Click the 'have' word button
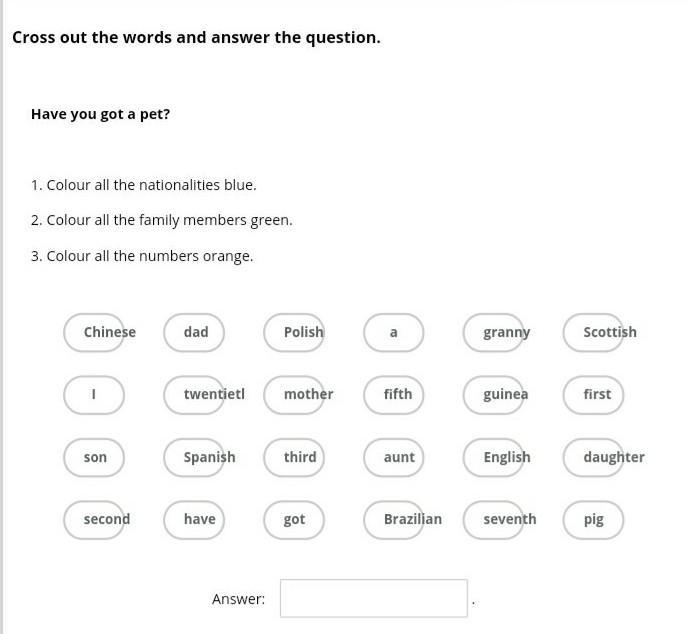Viewport: 688px width, 634px height. (195, 519)
